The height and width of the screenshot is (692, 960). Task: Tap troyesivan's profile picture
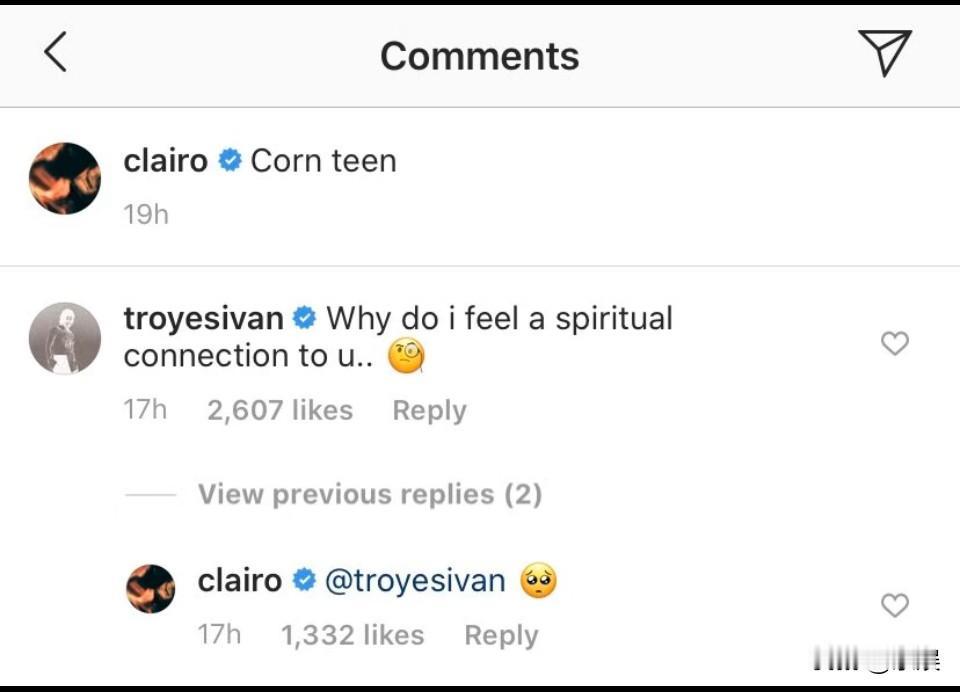[65, 339]
